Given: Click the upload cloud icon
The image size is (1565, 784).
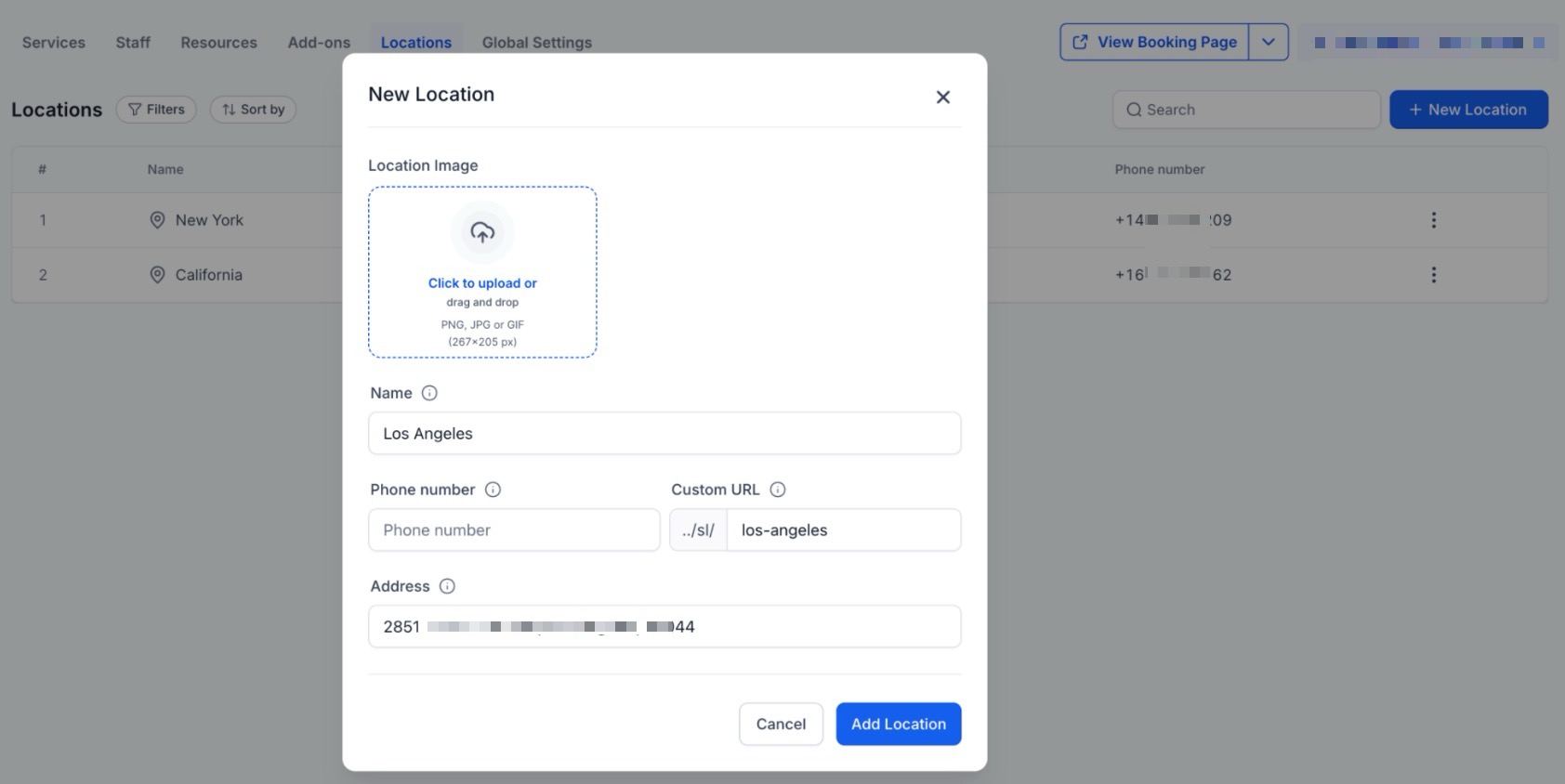Looking at the screenshot, I should (482, 232).
